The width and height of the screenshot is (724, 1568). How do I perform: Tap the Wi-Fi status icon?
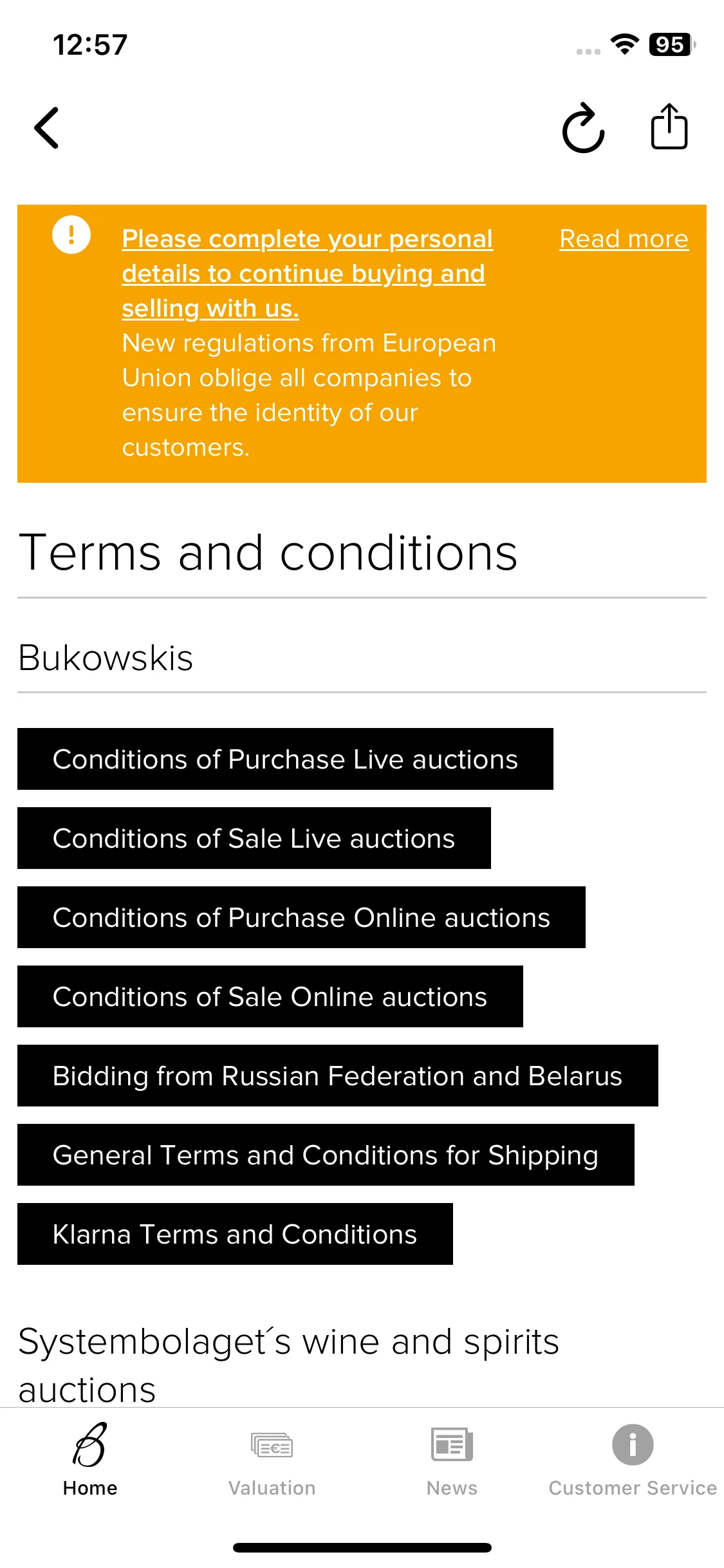pos(624,44)
